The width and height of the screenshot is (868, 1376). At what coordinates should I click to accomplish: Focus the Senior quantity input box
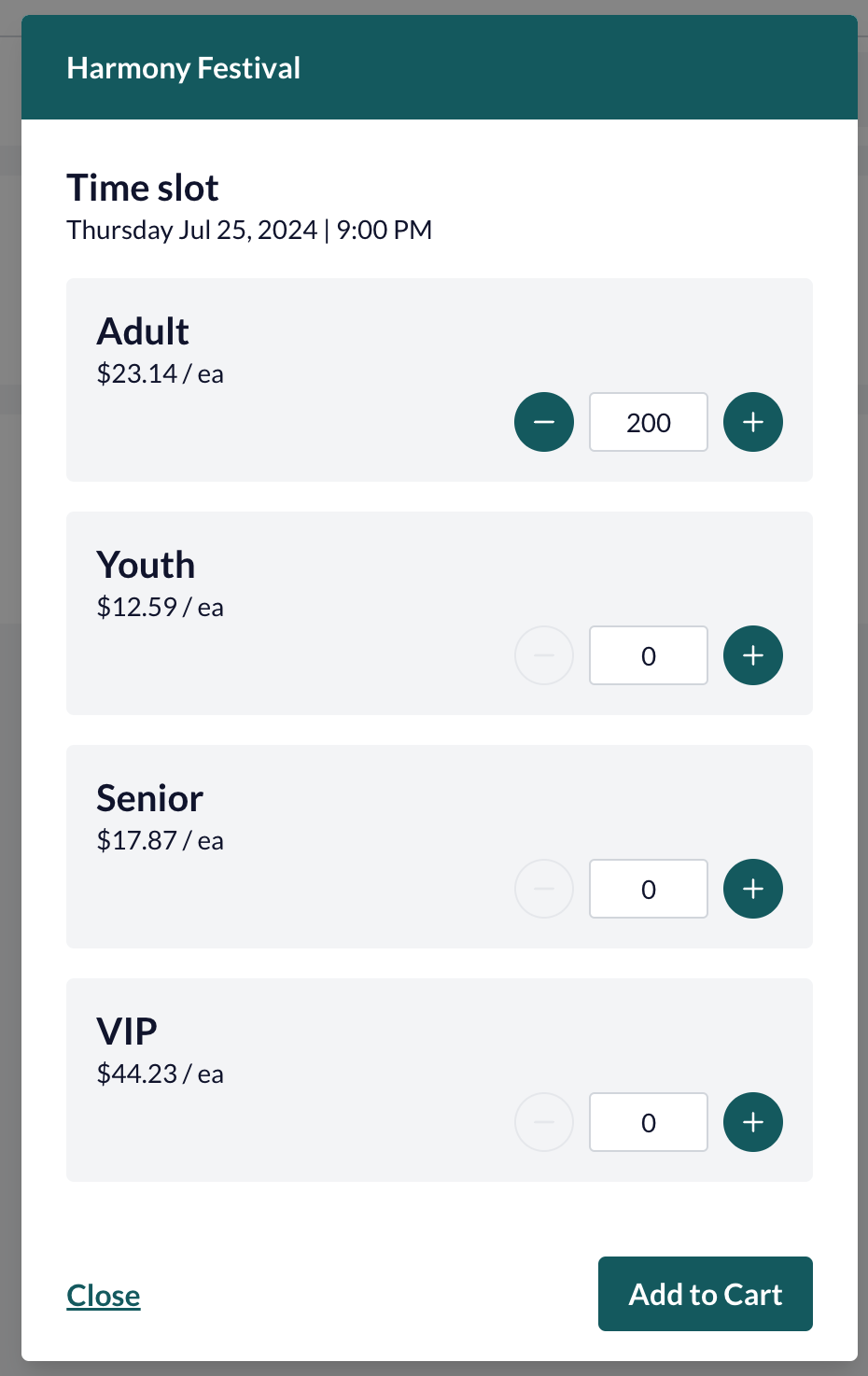(x=649, y=889)
